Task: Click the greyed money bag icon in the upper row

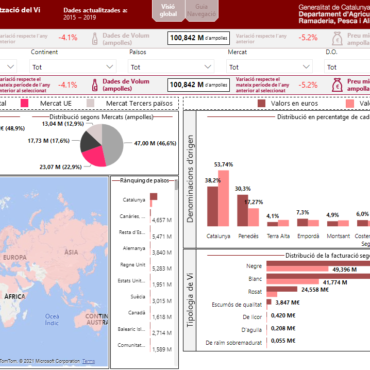Action: [x=337, y=39]
